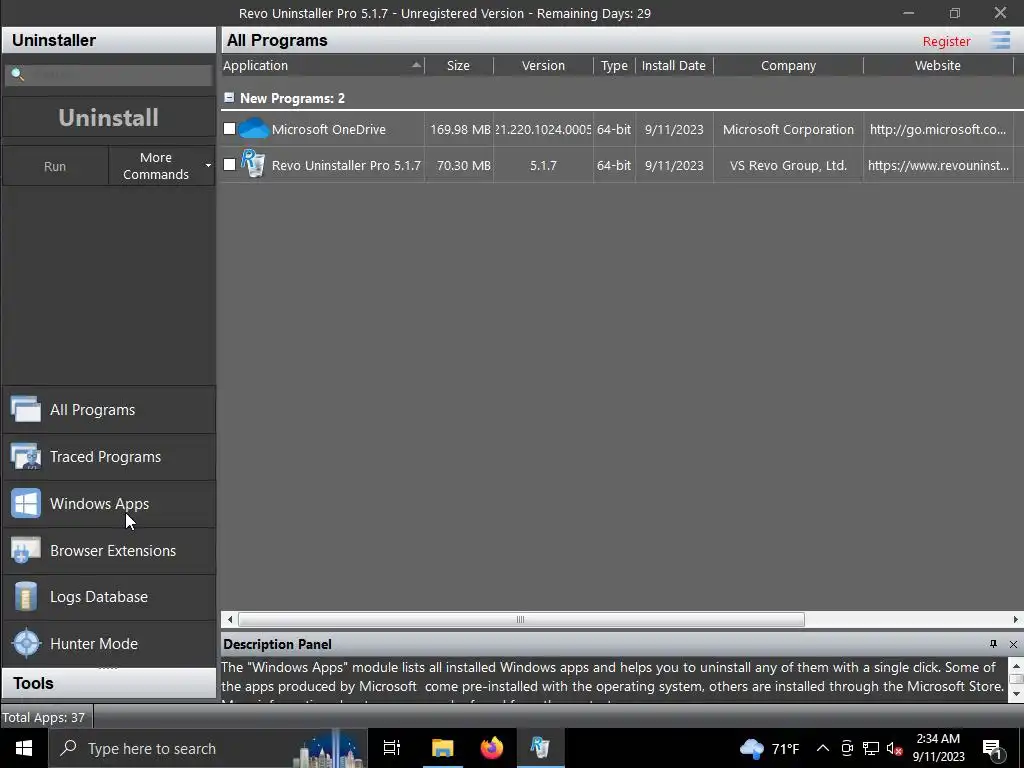Screen dimensions: 1024x768
Task: Sort by the Website column header
Action: pyautogui.click(x=938, y=65)
